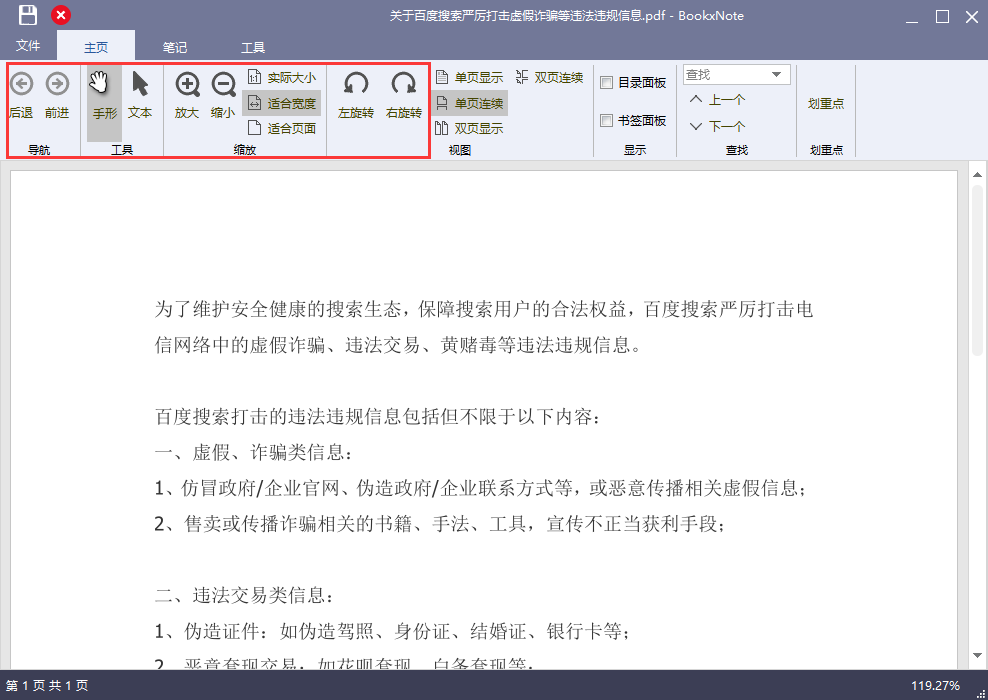This screenshot has height=700, width=988.
Task: Click the 第 1 页 共 1 页 status text
Action: (47, 686)
